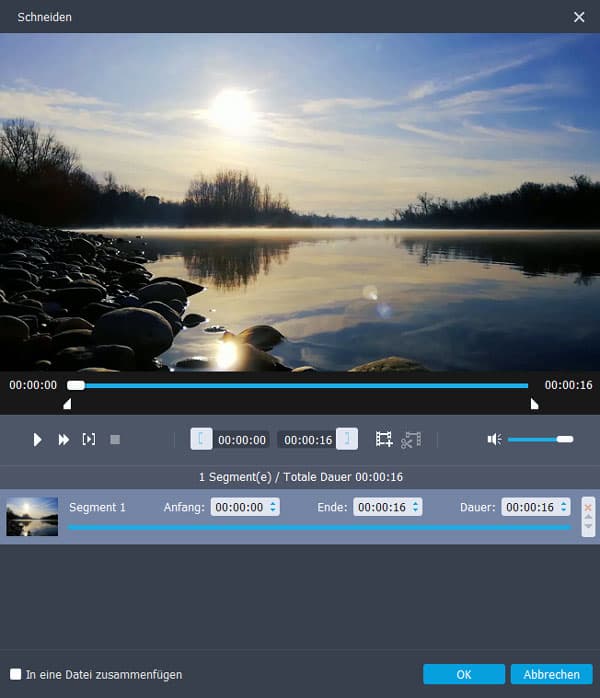600x698 pixels.
Task: Click the right trim marker on timeline
Action: pos(534,404)
